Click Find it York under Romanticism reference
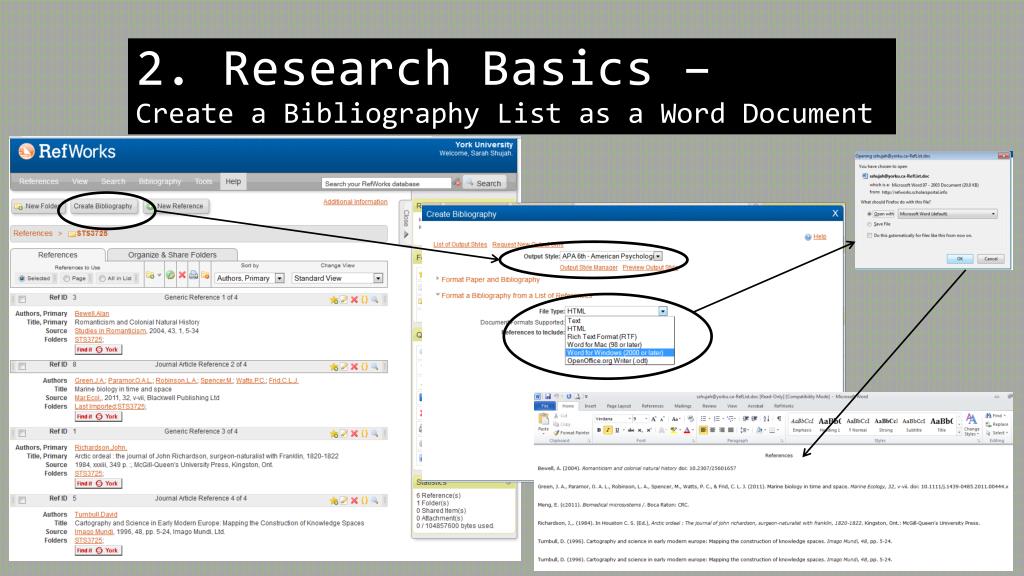1024x576 pixels. 98,349
